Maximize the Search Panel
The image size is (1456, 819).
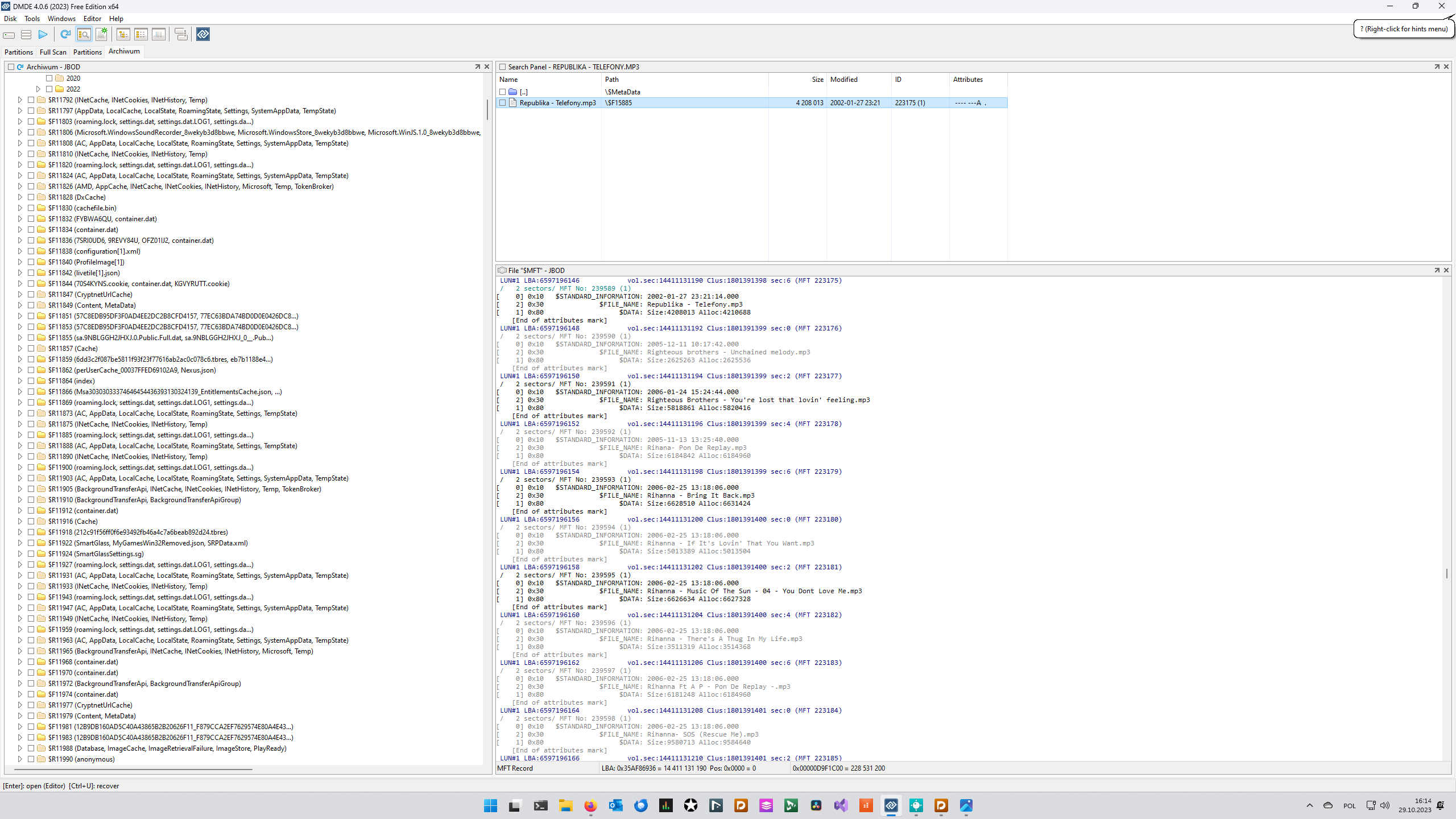point(1437,67)
